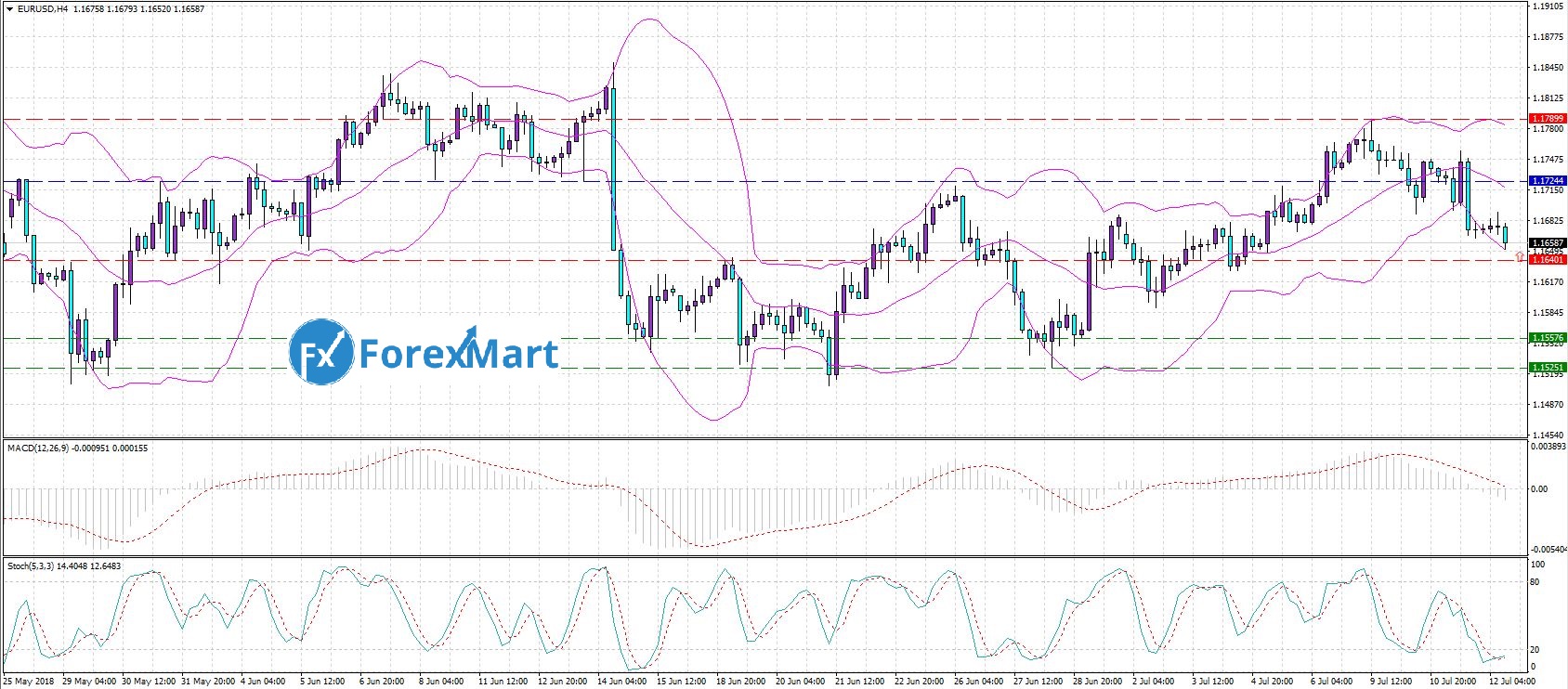Click the 1.18450 price scale label
The width and height of the screenshot is (1568, 689).
(x=1548, y=67)
